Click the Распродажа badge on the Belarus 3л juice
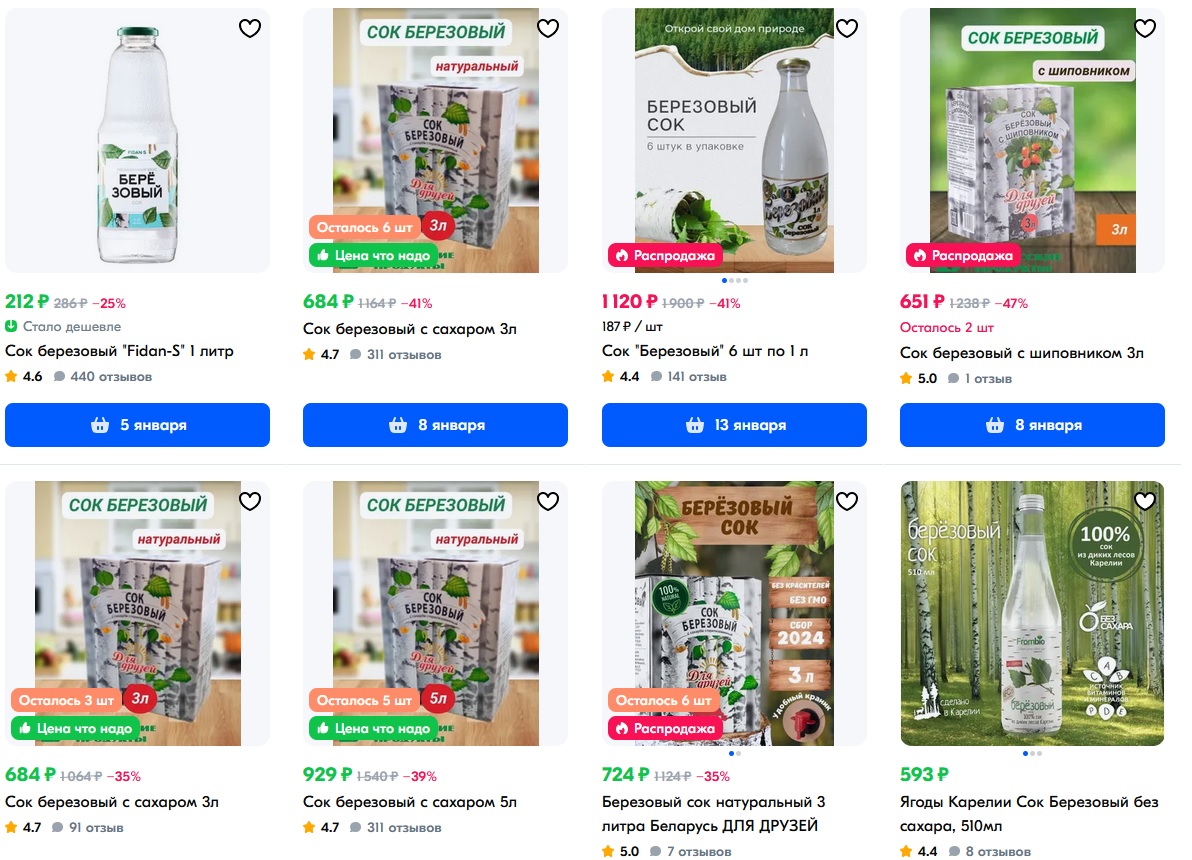 click(665, 728)
